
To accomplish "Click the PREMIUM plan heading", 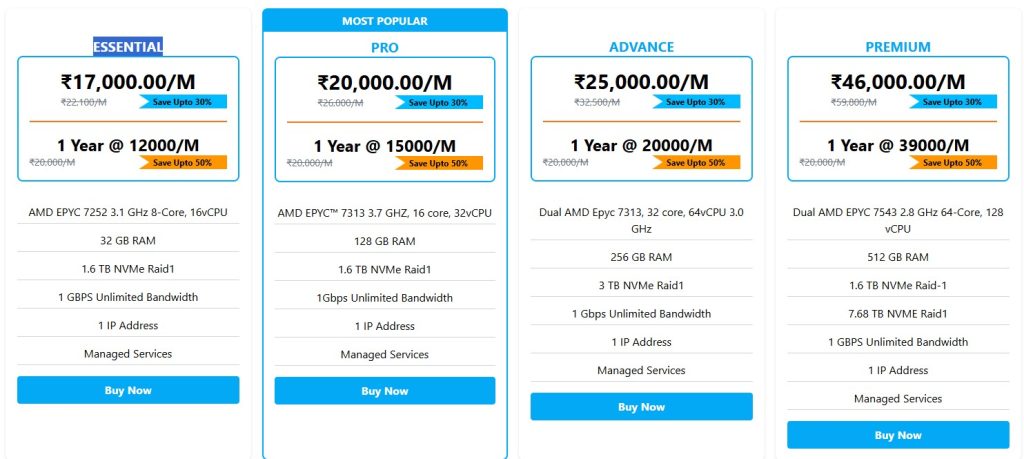I will (898, 47).
